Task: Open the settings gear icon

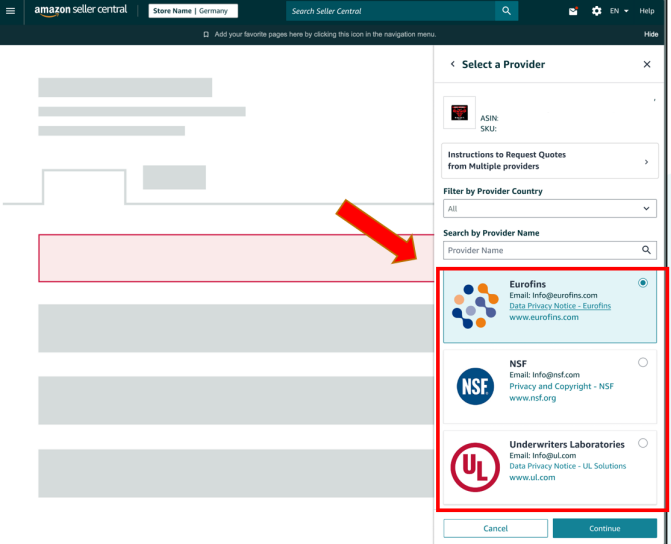Action: 596,11
